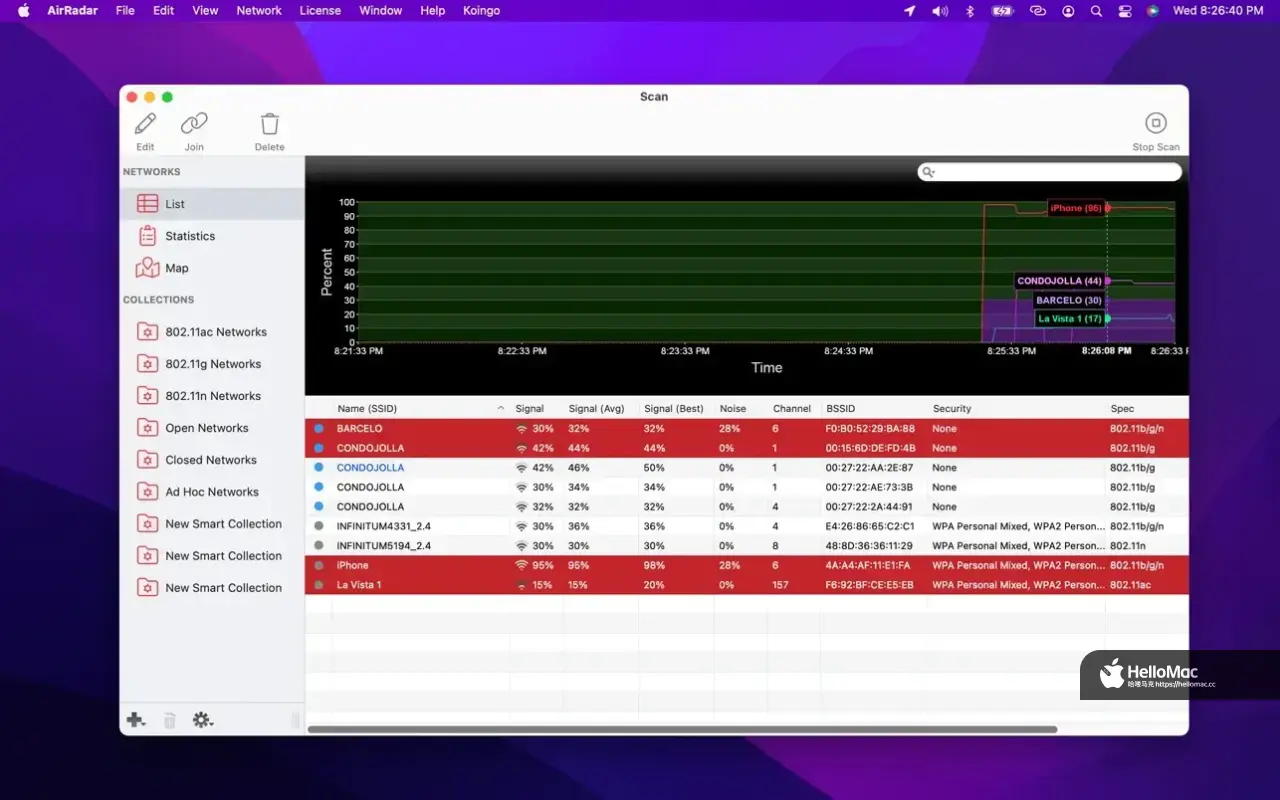Open the License menu
This screenshot has width=1280, height=800.
point(320,10)
